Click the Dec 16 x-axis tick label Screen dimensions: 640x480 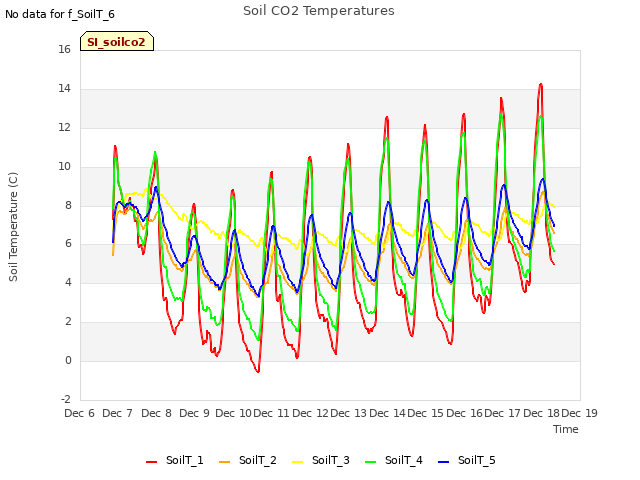pyautogui.click(x=464, y=413)
